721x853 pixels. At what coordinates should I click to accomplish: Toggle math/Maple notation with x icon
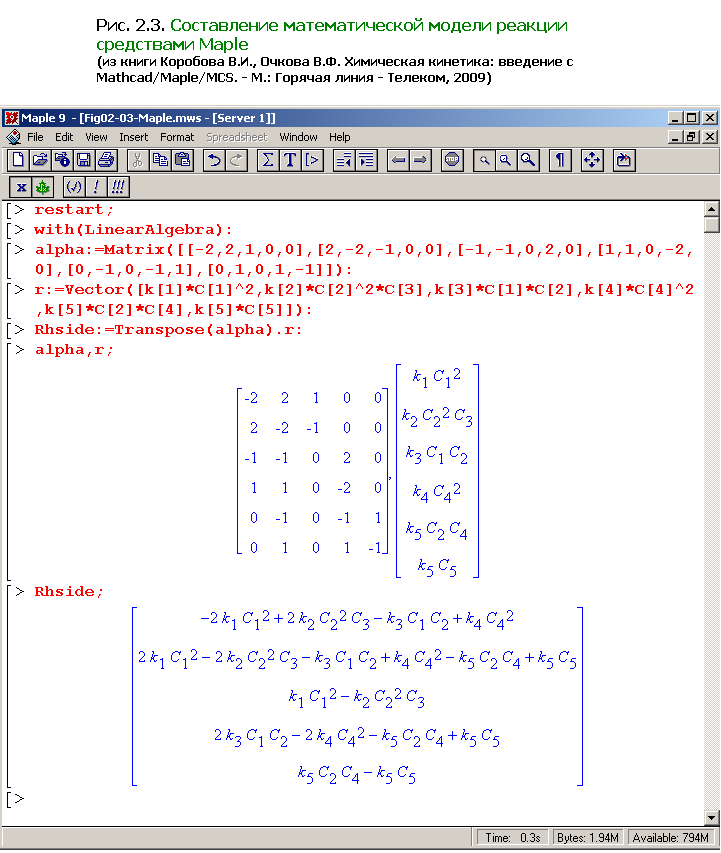pyautogui.click(x=21, y=188)
